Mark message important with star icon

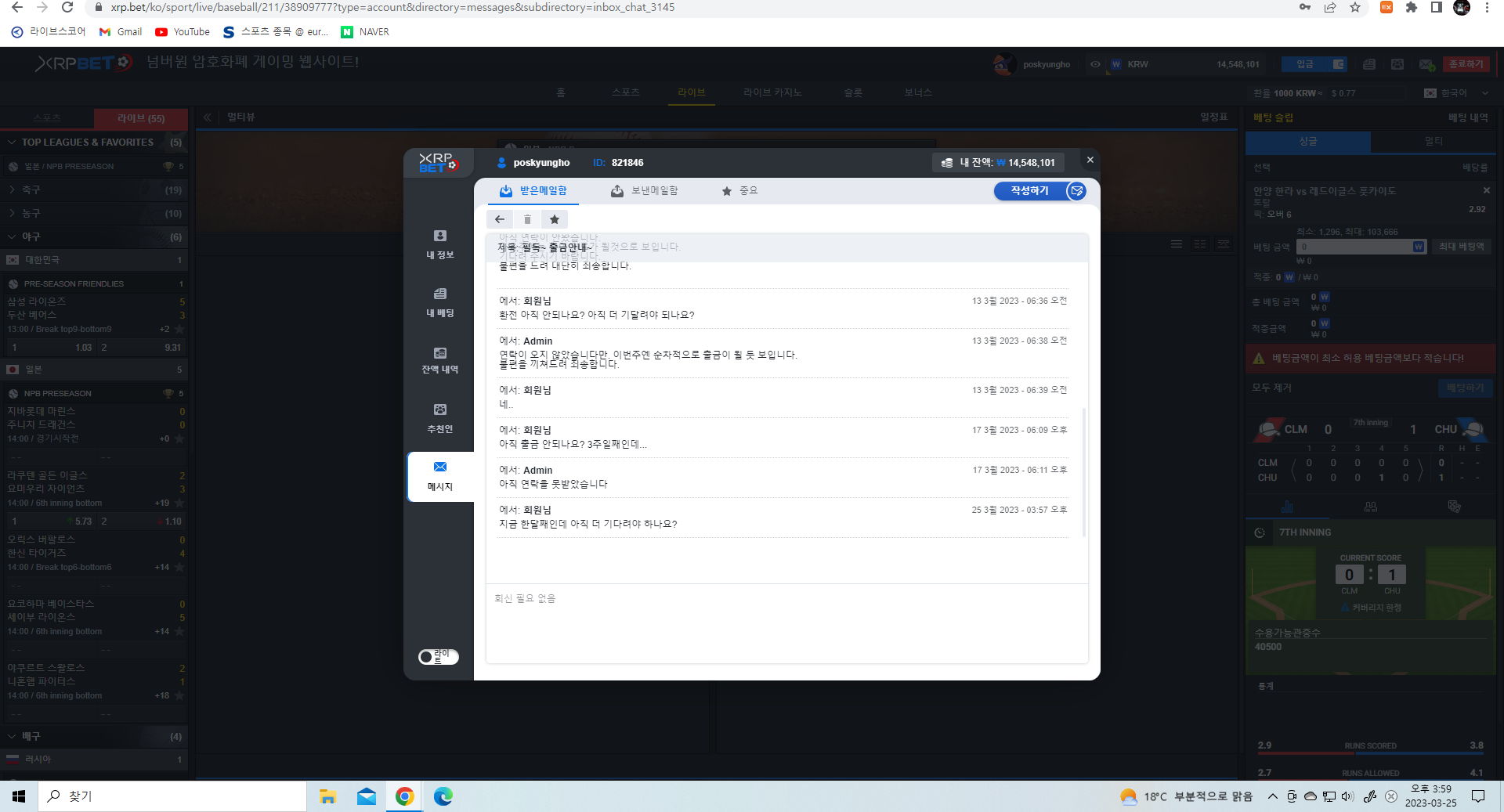coord(555,219)
